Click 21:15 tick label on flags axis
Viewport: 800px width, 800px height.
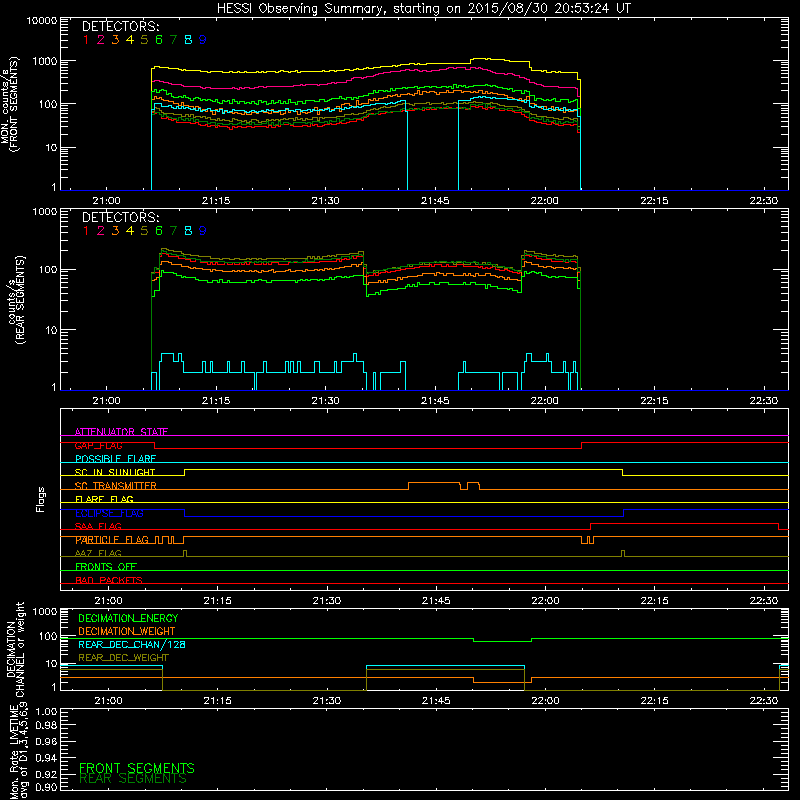coord(217,601)
